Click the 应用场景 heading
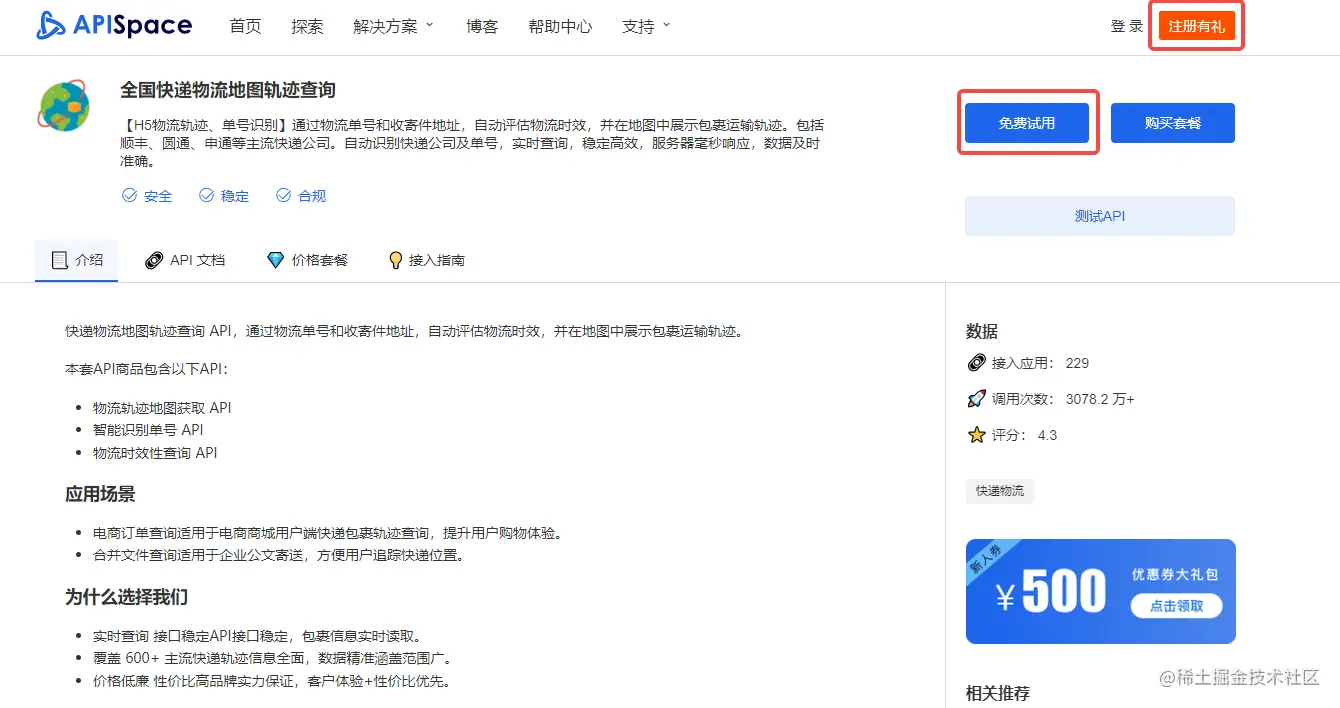Image resolution: width=1340 pixels, height=708 pixels. click(100, 494)
